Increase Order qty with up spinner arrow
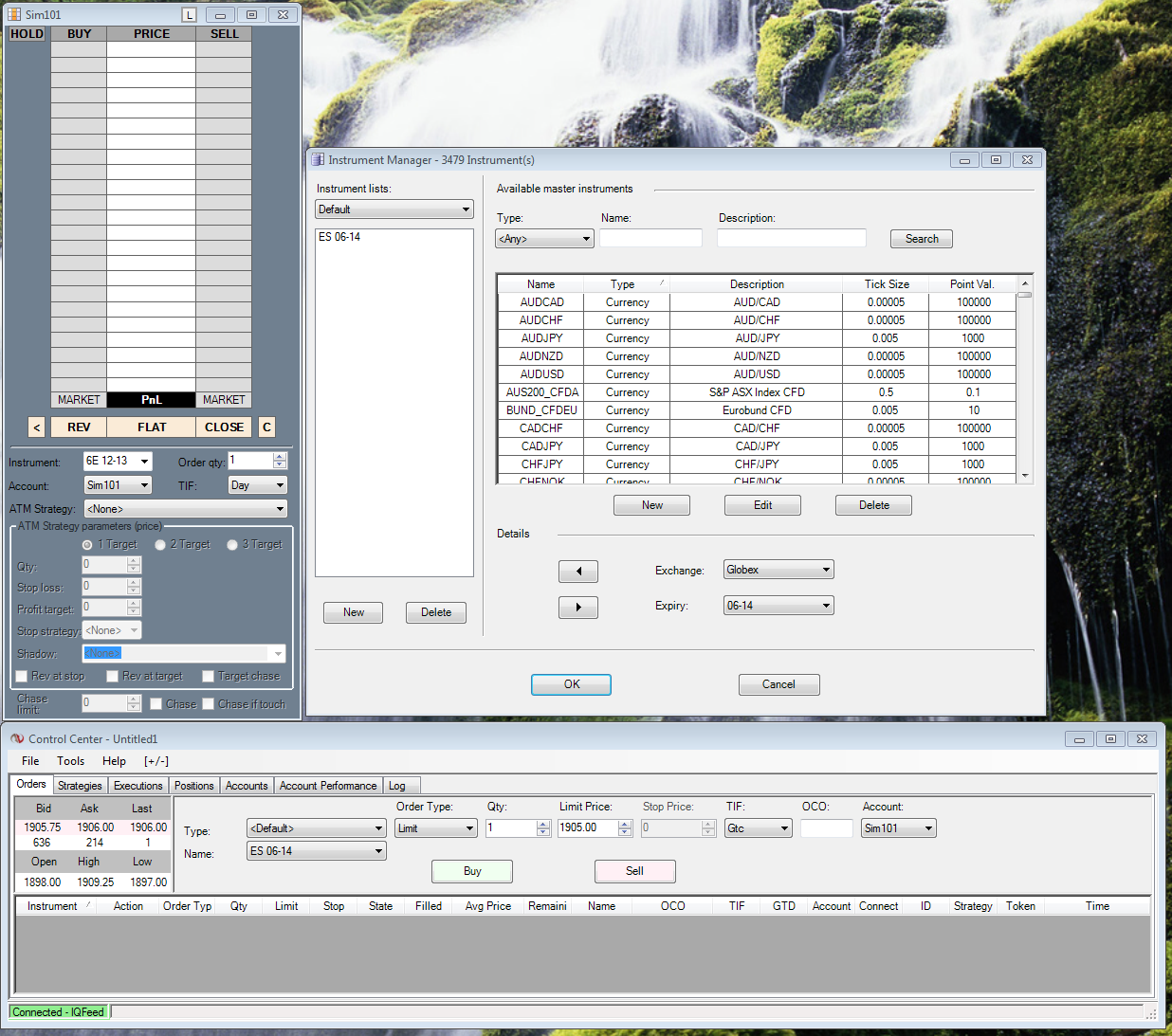Viewport: 1172px width, 1036px height. 280,457
